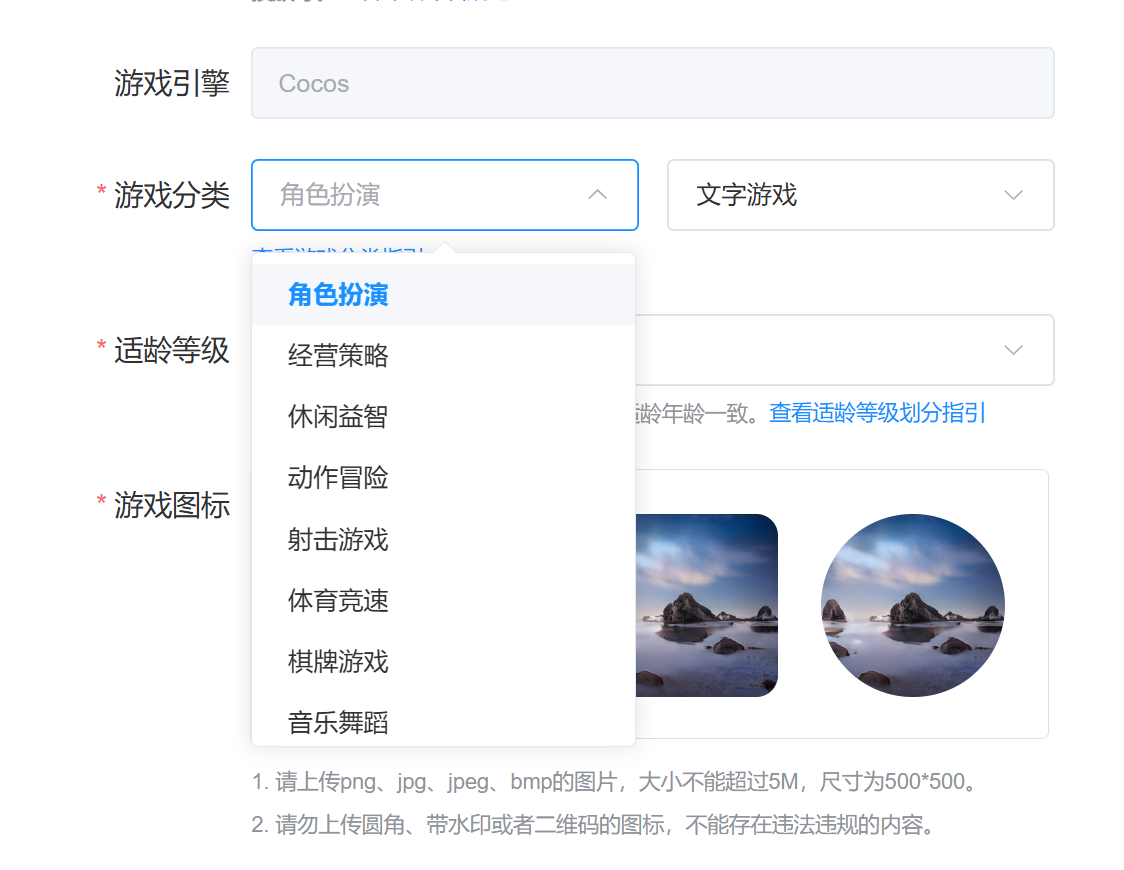Select 角色扮演 from the category list
The height and width of the screenshot is (870, 1124).
(x=443, y=295)
